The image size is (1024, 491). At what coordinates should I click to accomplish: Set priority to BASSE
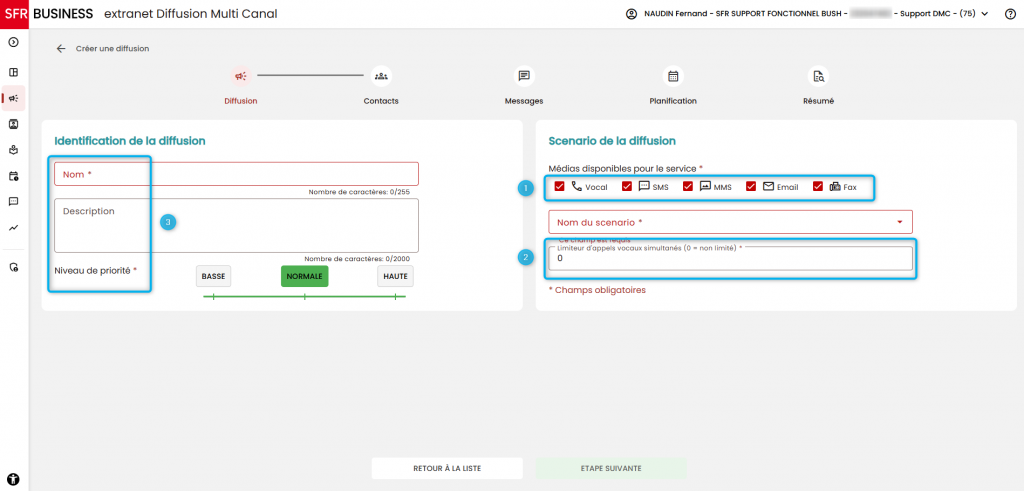[x=213, y=276]
